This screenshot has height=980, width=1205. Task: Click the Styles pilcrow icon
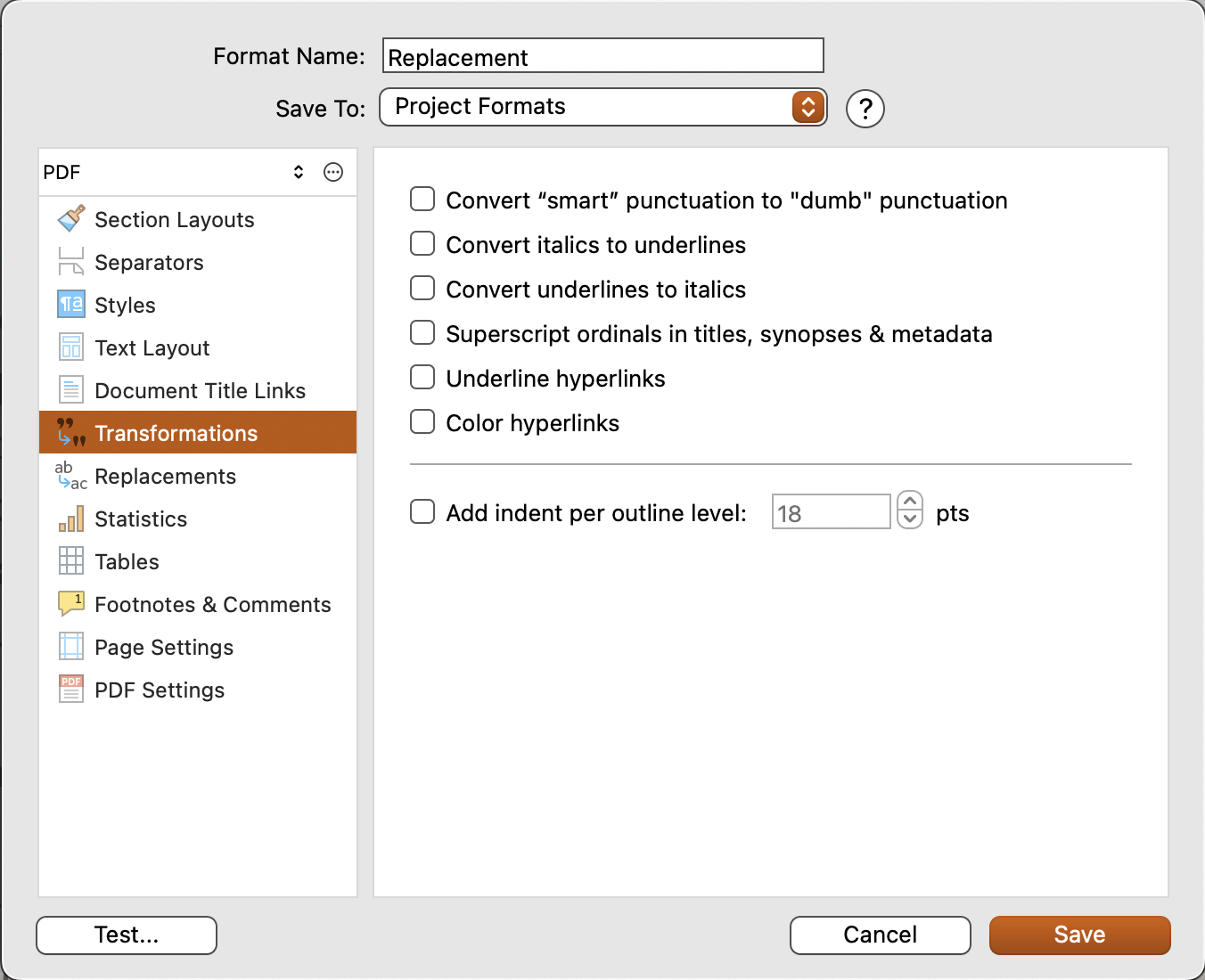[x=71, y=305]
